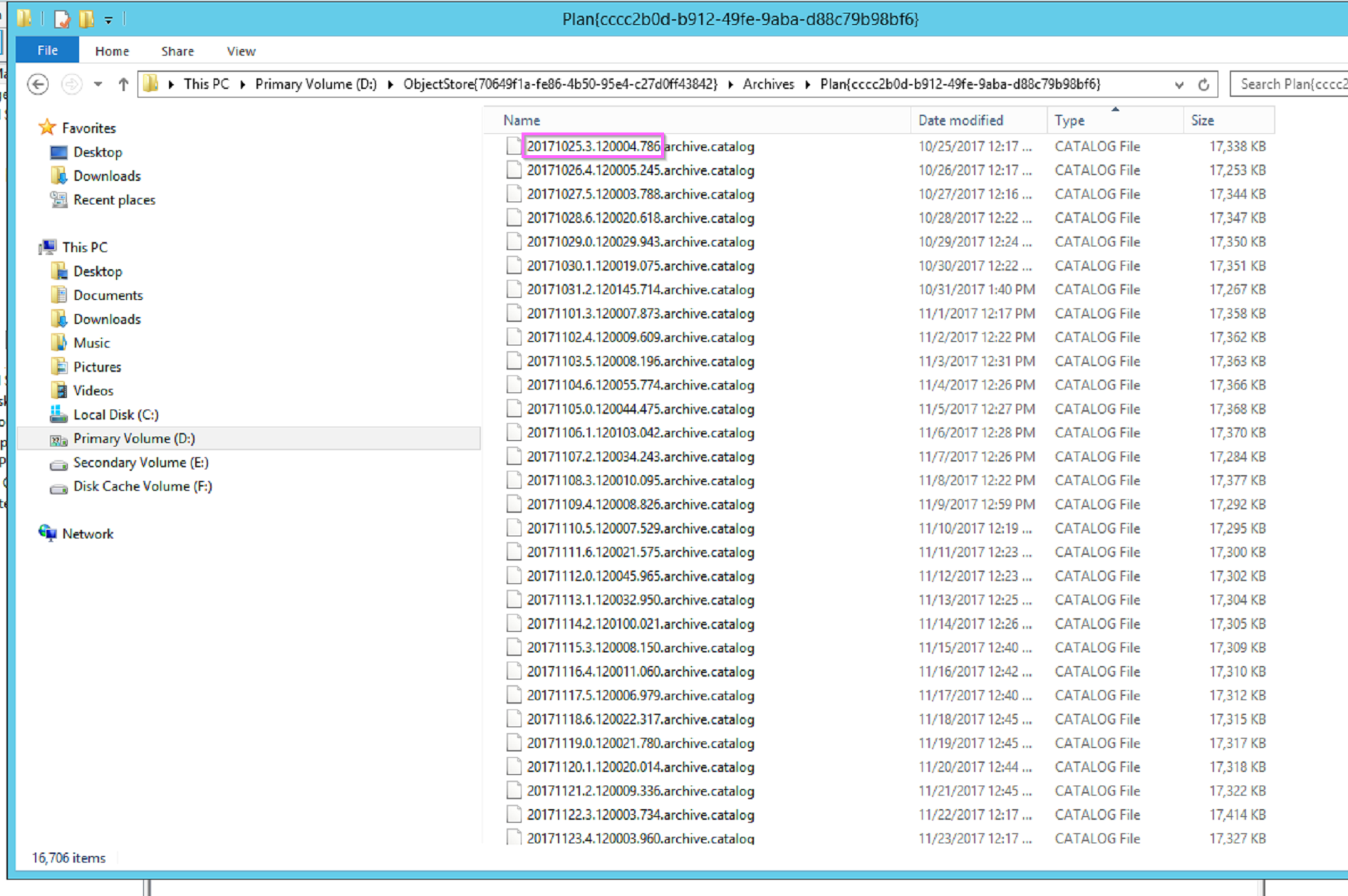Open Local Disk (C:) drive
The width and height of the screenshot is (1348, 896).
115,415
